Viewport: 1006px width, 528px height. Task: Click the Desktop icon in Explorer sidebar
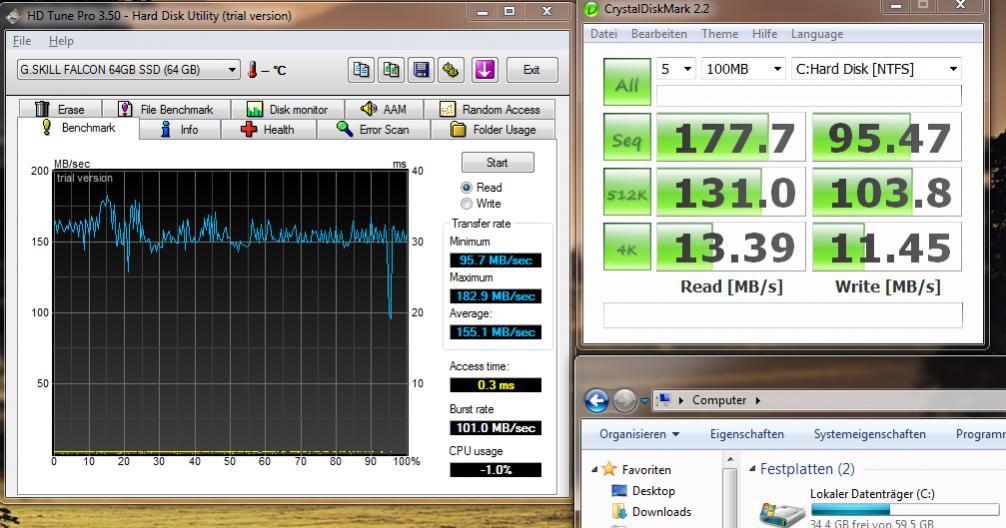[619, 491]
